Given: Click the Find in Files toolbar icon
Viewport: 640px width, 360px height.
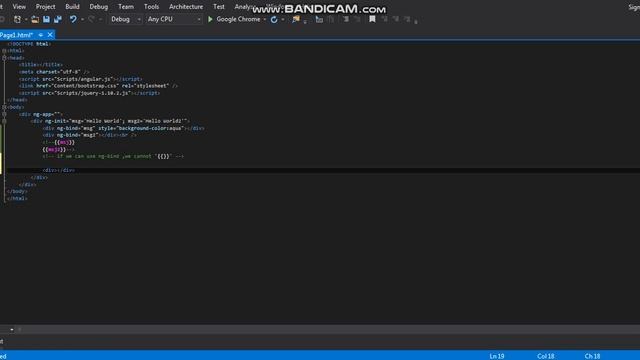Looking at the screenshot, I should pyautogui.click(x=296, y=19).
